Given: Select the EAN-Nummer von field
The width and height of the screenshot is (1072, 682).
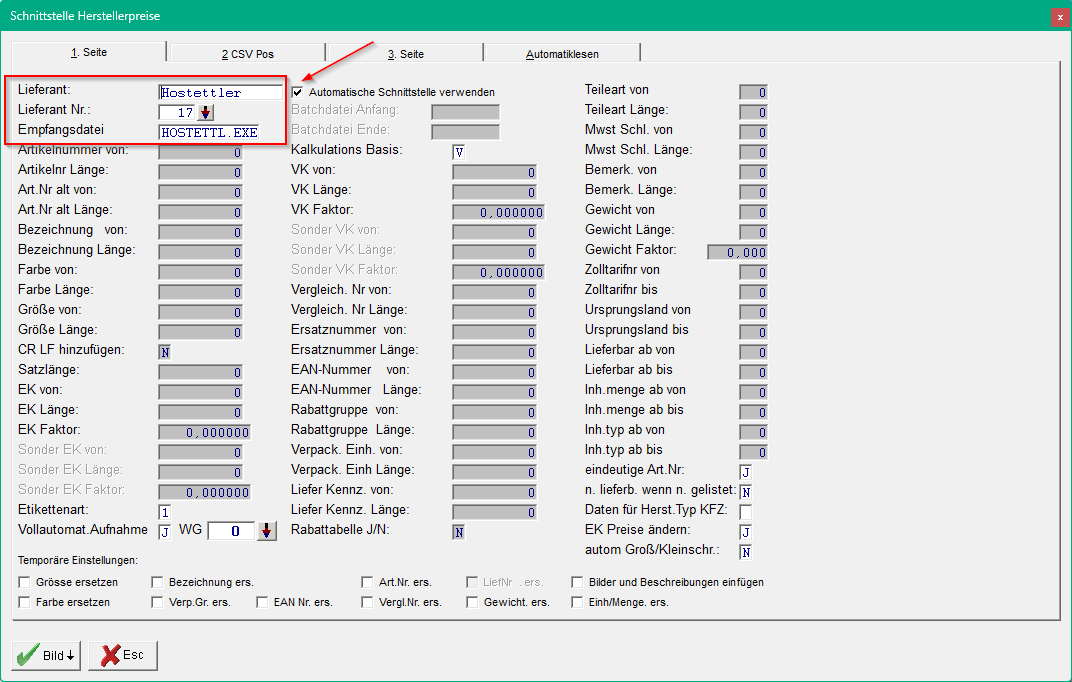Looking at the screenshot, I should [494, 372].
